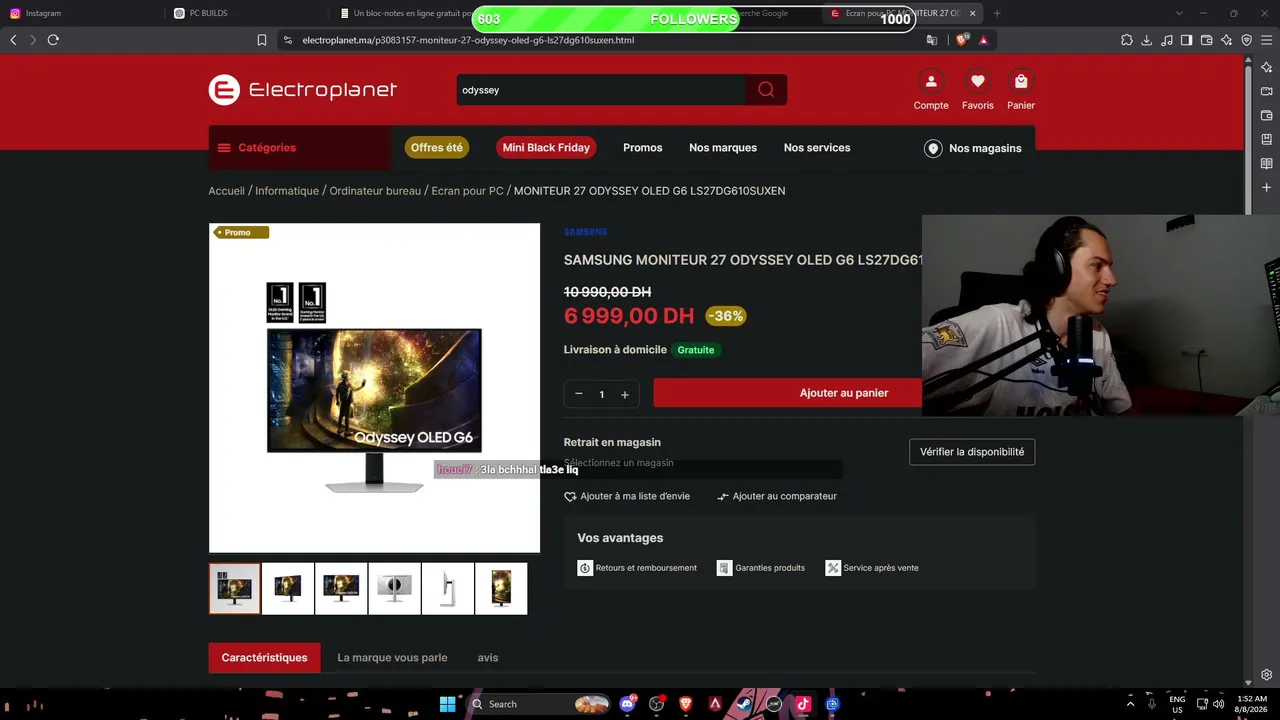Viewport: 1280px width, 720px height.
Task: Increase quantity with plus button
Action: (x=625, y=394)
